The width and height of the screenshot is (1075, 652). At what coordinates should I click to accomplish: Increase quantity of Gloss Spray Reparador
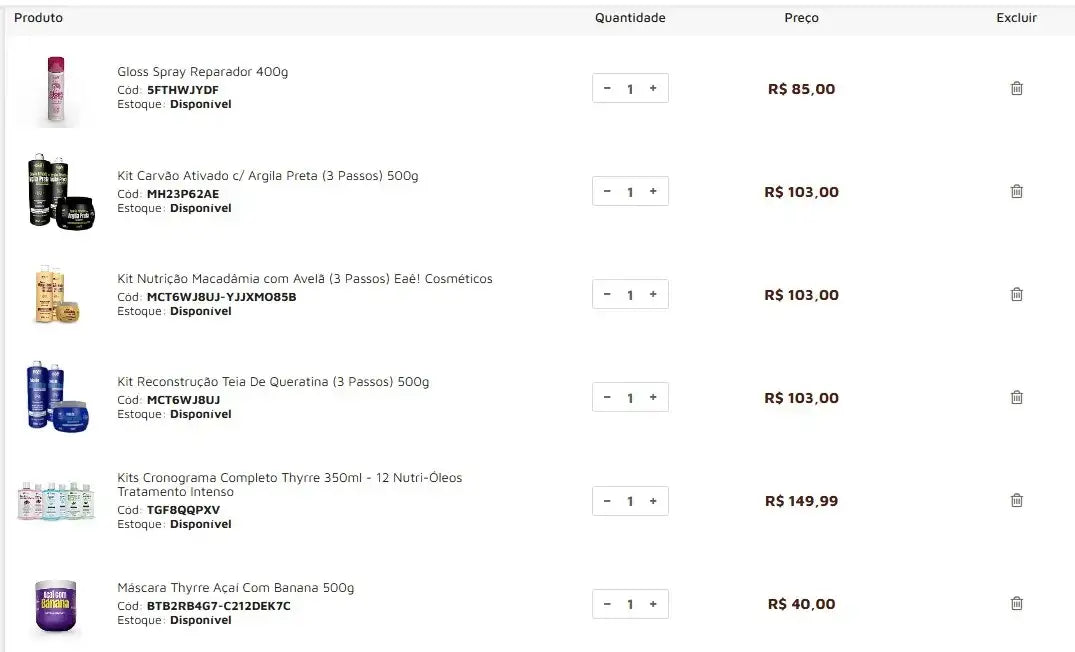pos(653,88)
